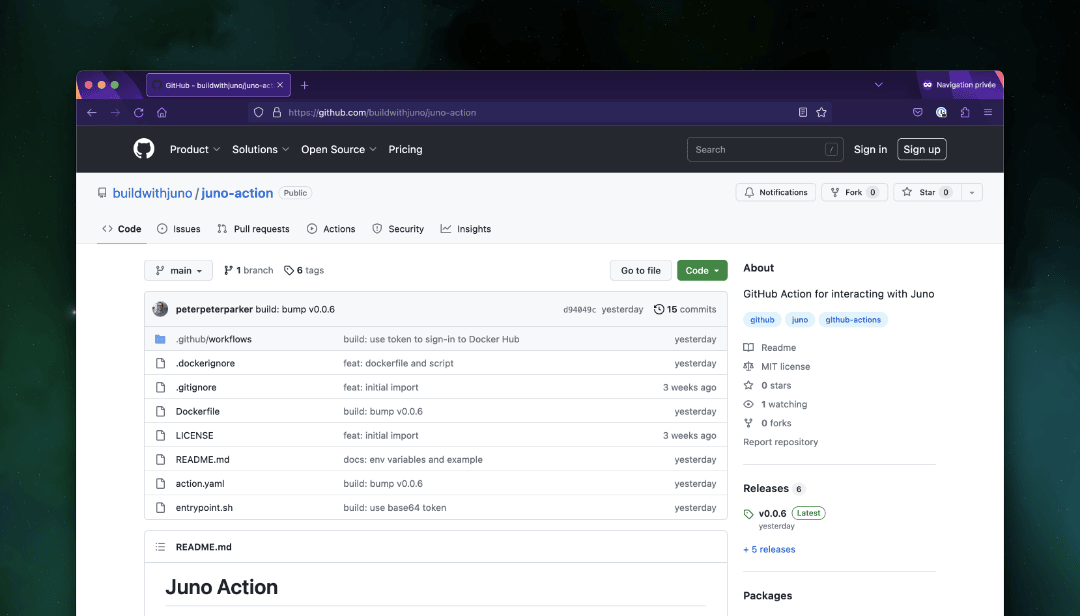Go to the Insights tab
Image resolution: width=1080 pixels, height=616 pixels.
tap(466, 229)
